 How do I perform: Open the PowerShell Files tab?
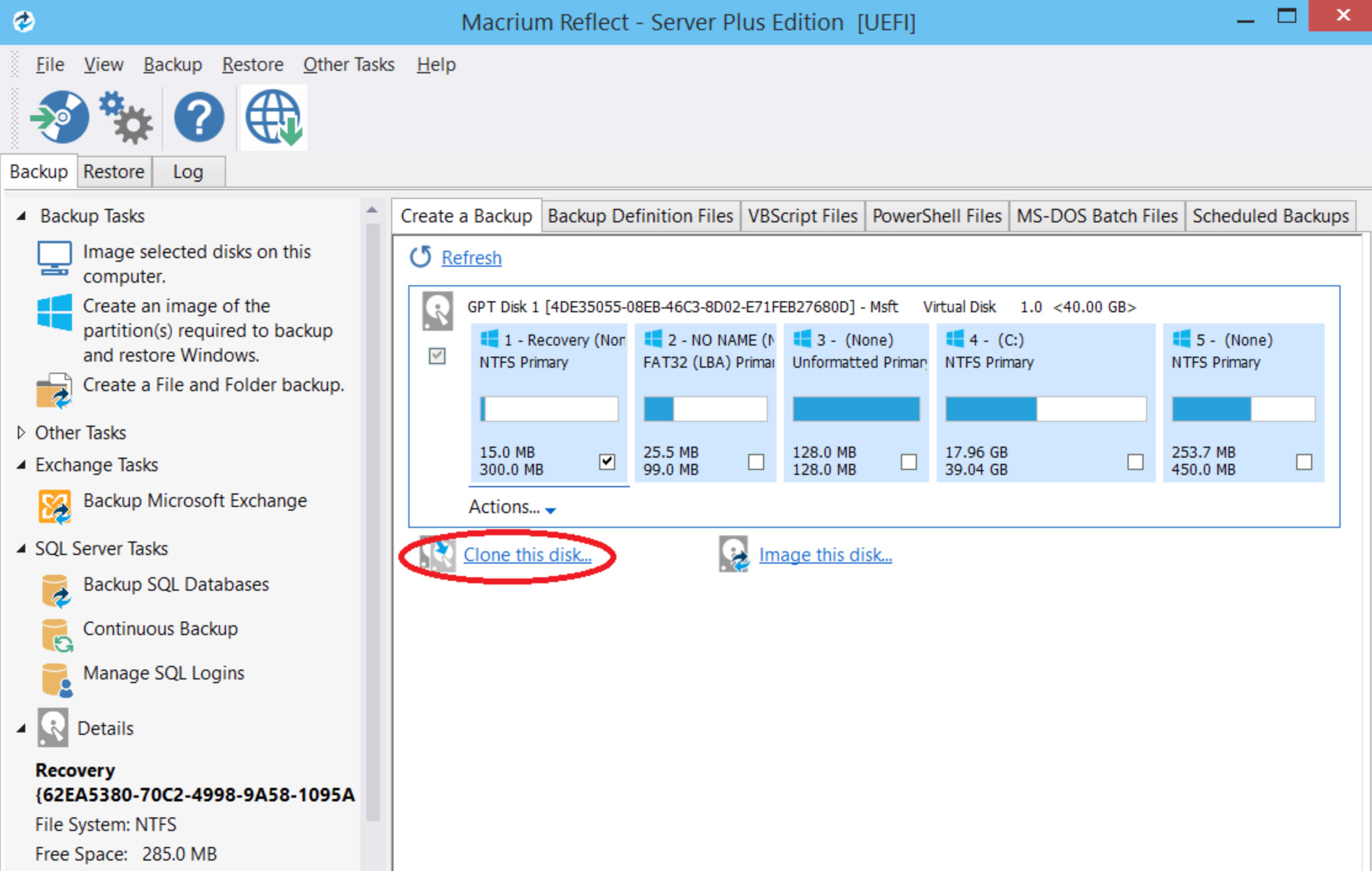[937, 216]
